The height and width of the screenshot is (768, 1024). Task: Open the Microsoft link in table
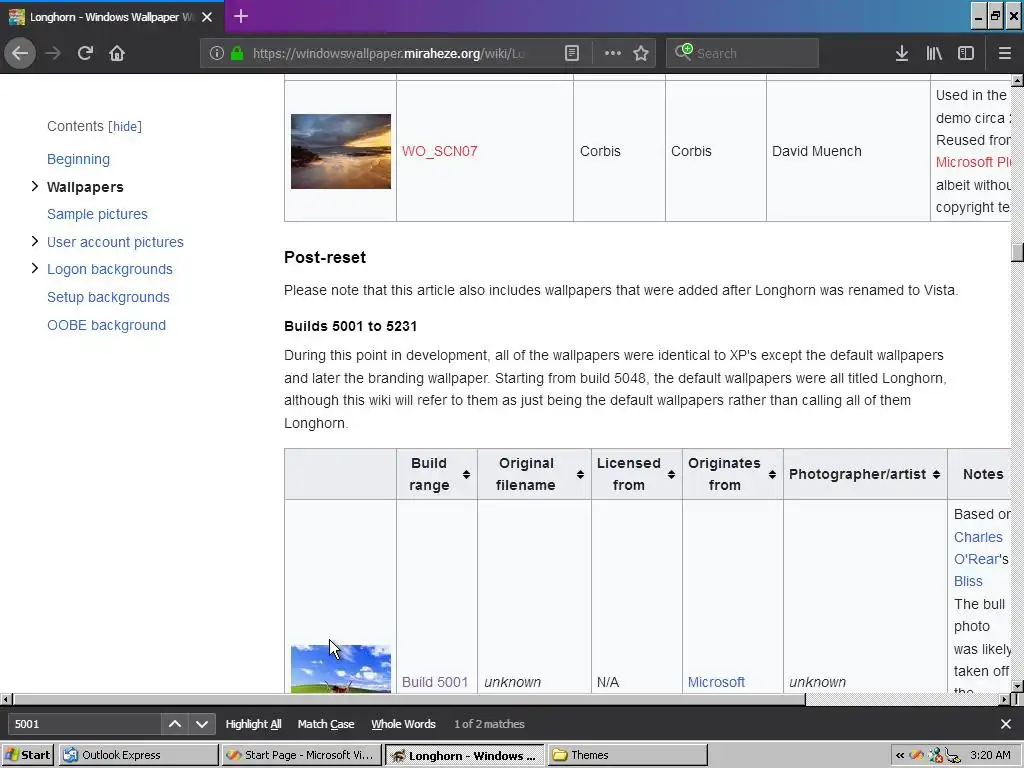(x=716, y=682)
